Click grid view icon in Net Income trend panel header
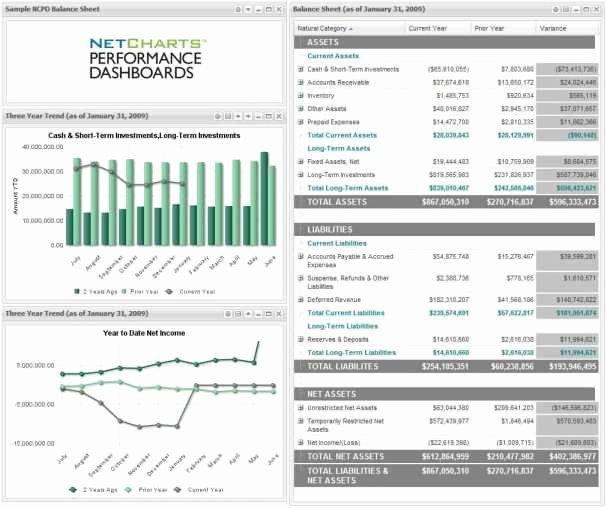The width and height of the screenshot is (607, 508). pyautogui.click(x=238, y=314)
